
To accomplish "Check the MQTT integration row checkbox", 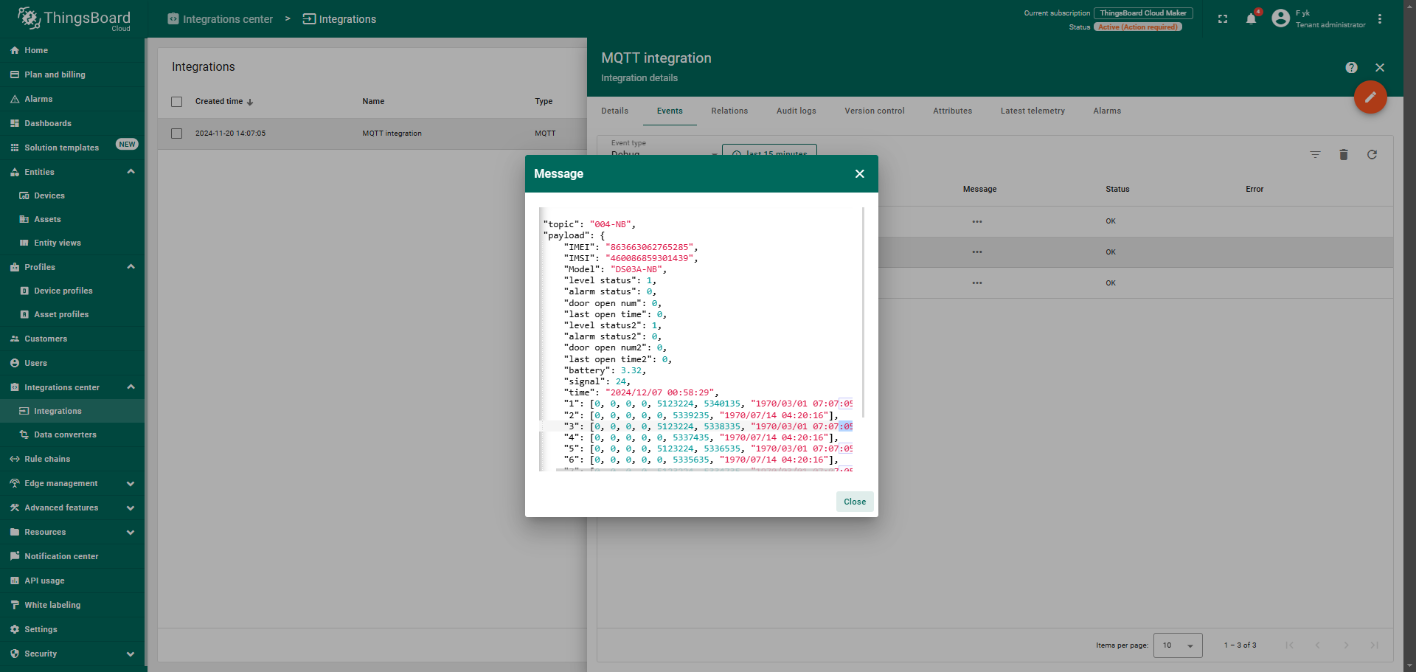I will click(177, 133).
